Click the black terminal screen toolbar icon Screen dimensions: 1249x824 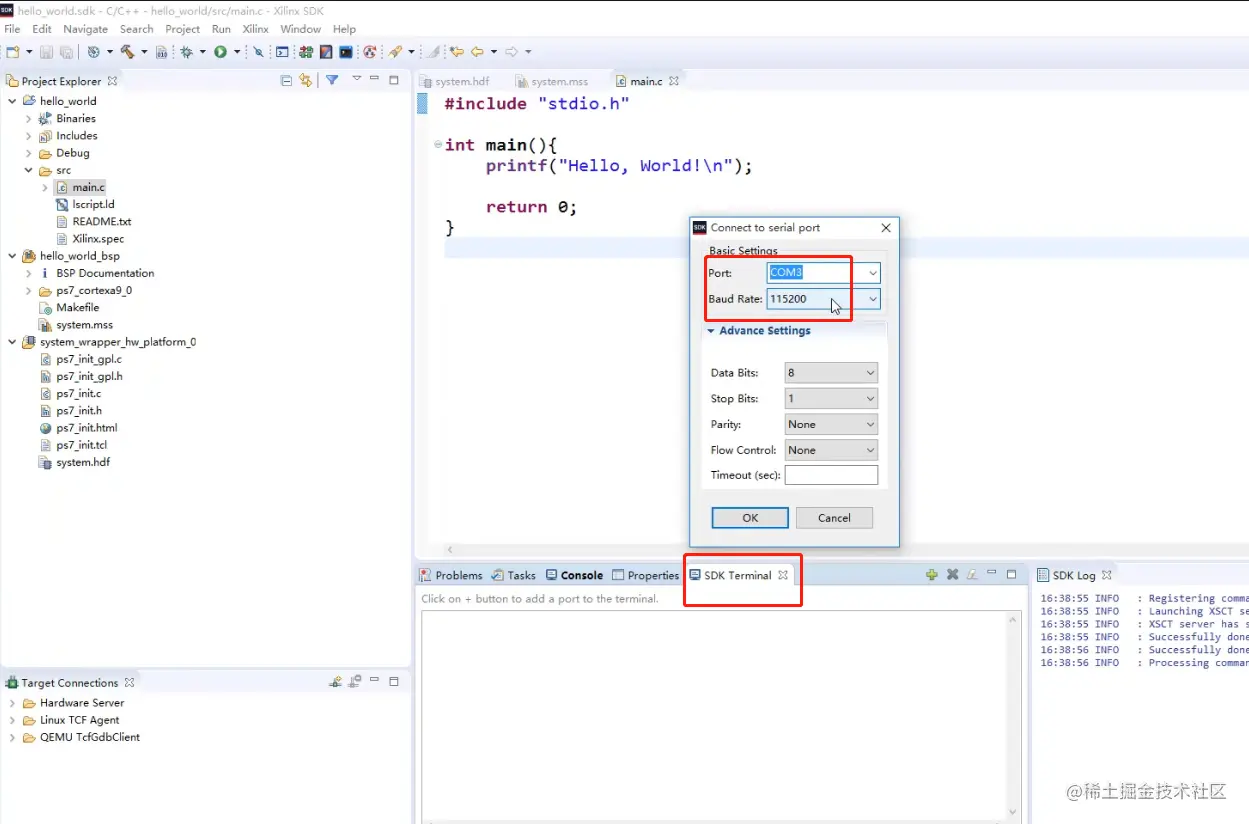pos(346,52)
